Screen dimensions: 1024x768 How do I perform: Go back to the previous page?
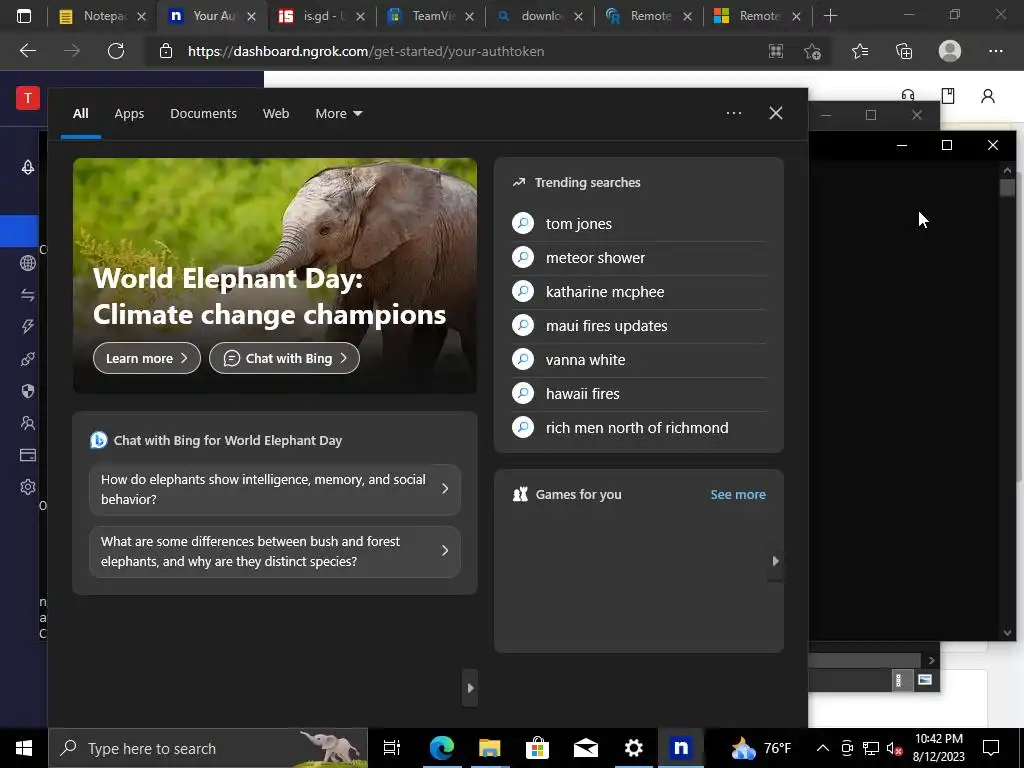(x=28, y=51)
